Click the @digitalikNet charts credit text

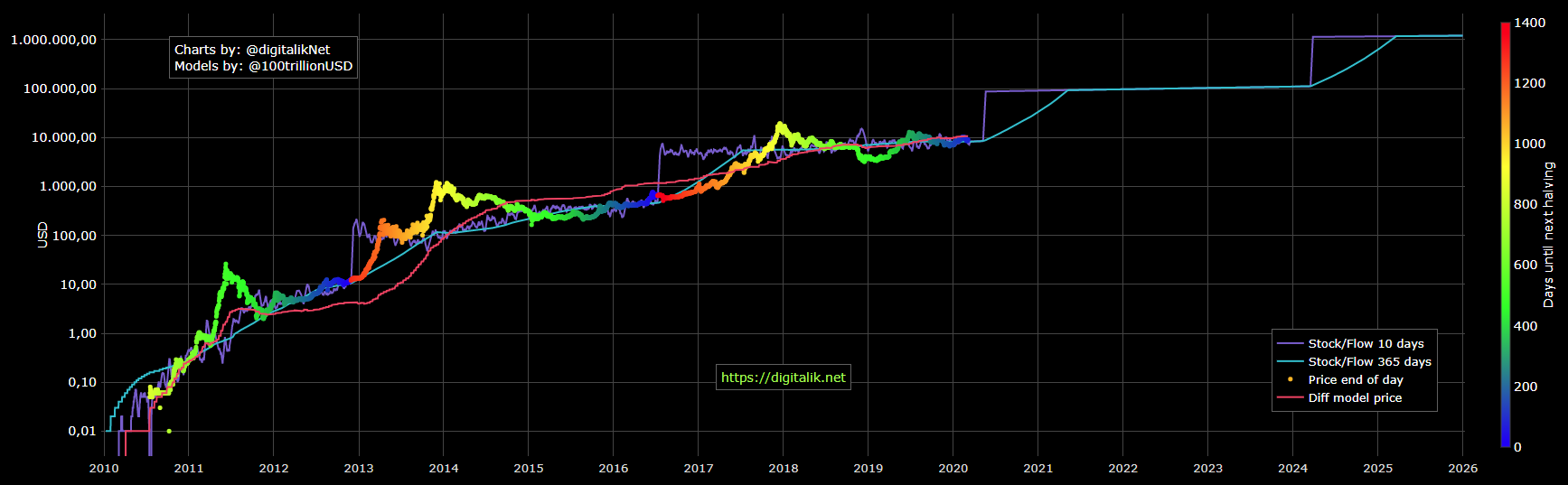point(288,50)
